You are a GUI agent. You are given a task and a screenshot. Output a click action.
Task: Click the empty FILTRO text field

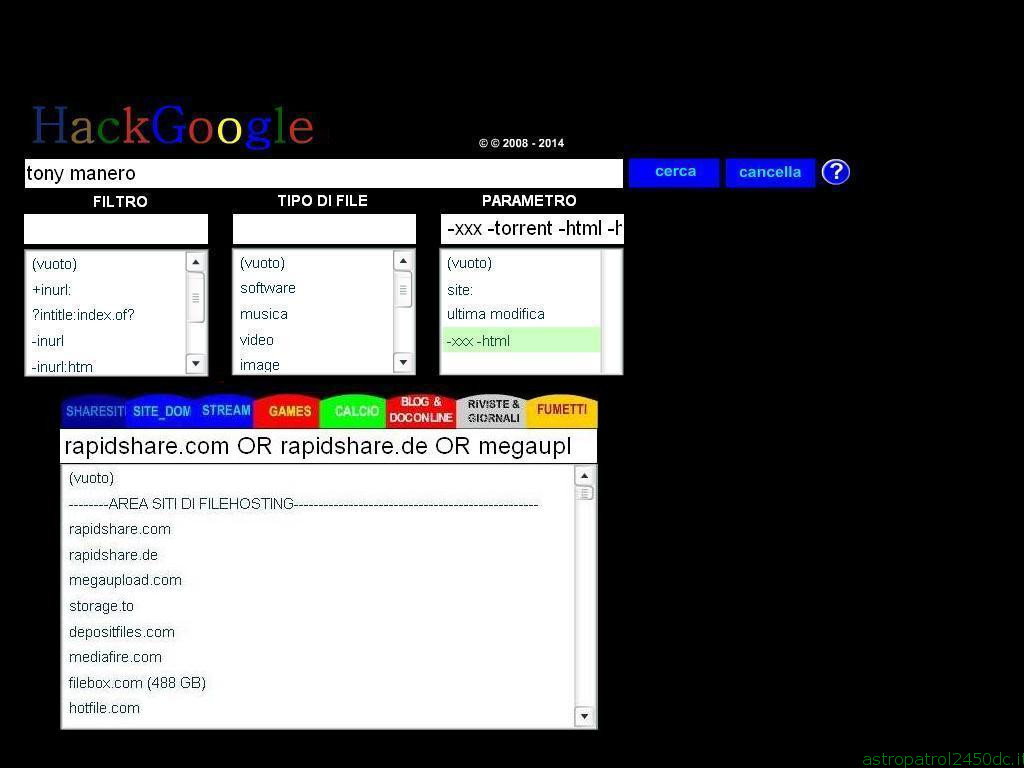coord(116,229)
